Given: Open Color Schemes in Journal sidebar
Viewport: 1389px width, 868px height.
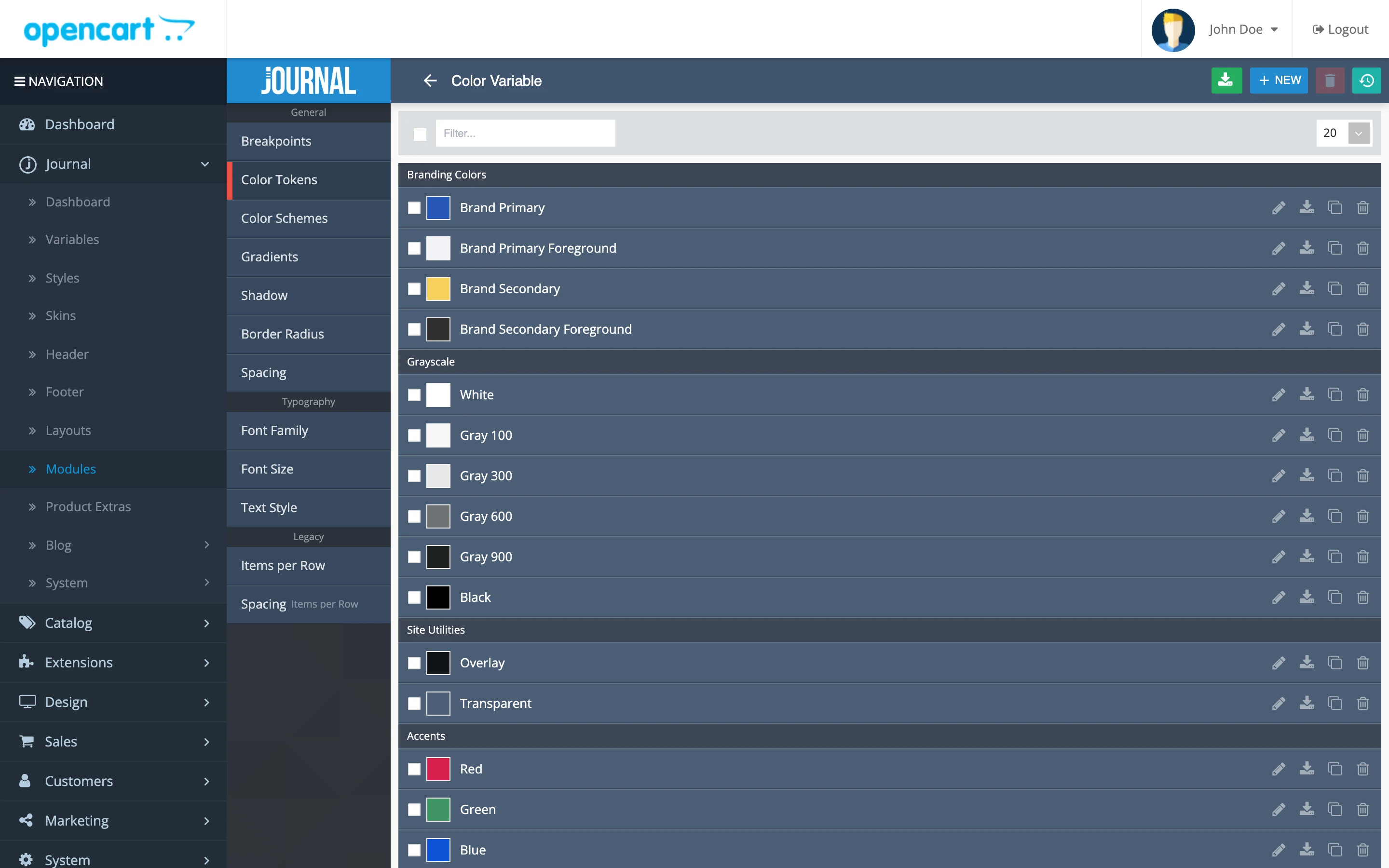Looking at the screenshot, I should (x=308, y=218).
